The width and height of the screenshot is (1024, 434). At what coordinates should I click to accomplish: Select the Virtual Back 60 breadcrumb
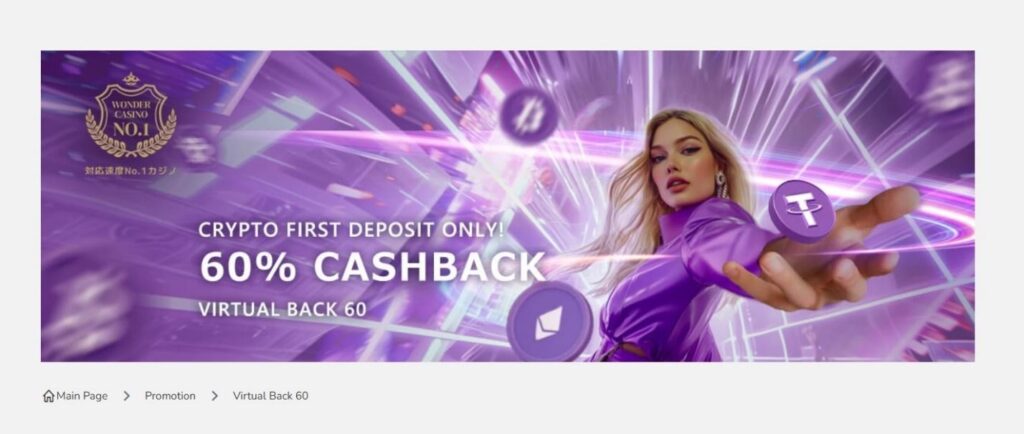tap(270, 396)
